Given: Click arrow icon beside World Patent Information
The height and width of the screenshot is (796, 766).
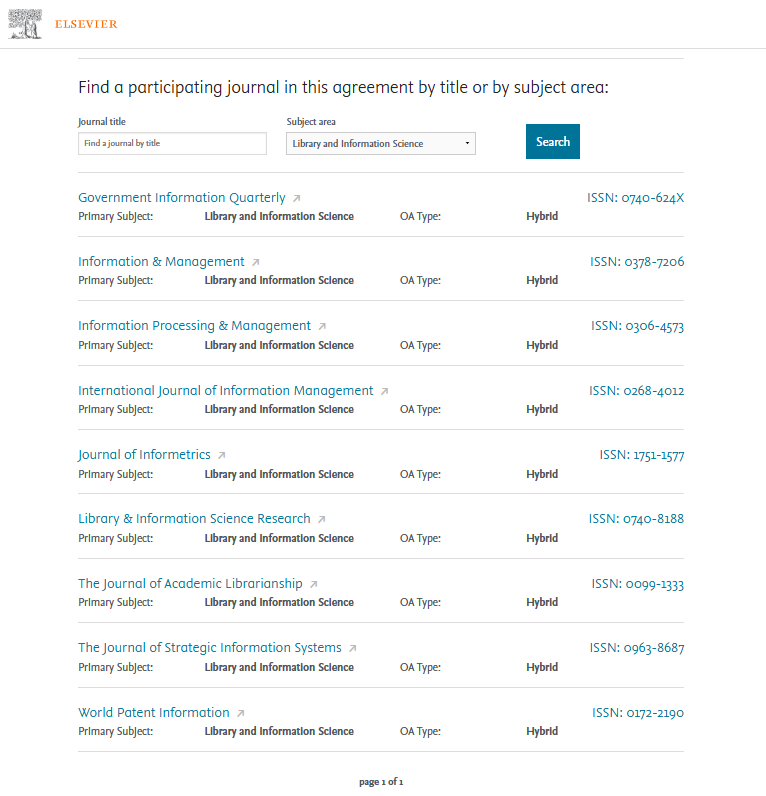Looking at the screenshot, I should (x=240, y=714).
